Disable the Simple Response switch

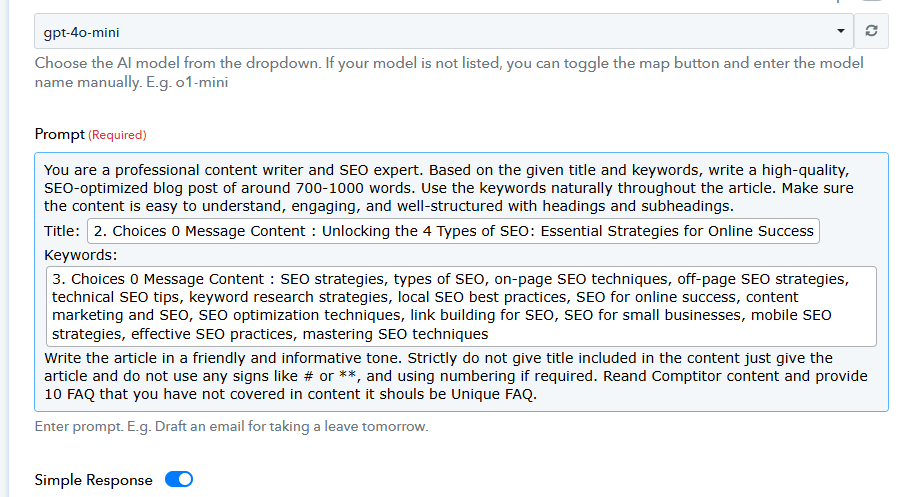[x=179, y=479]
